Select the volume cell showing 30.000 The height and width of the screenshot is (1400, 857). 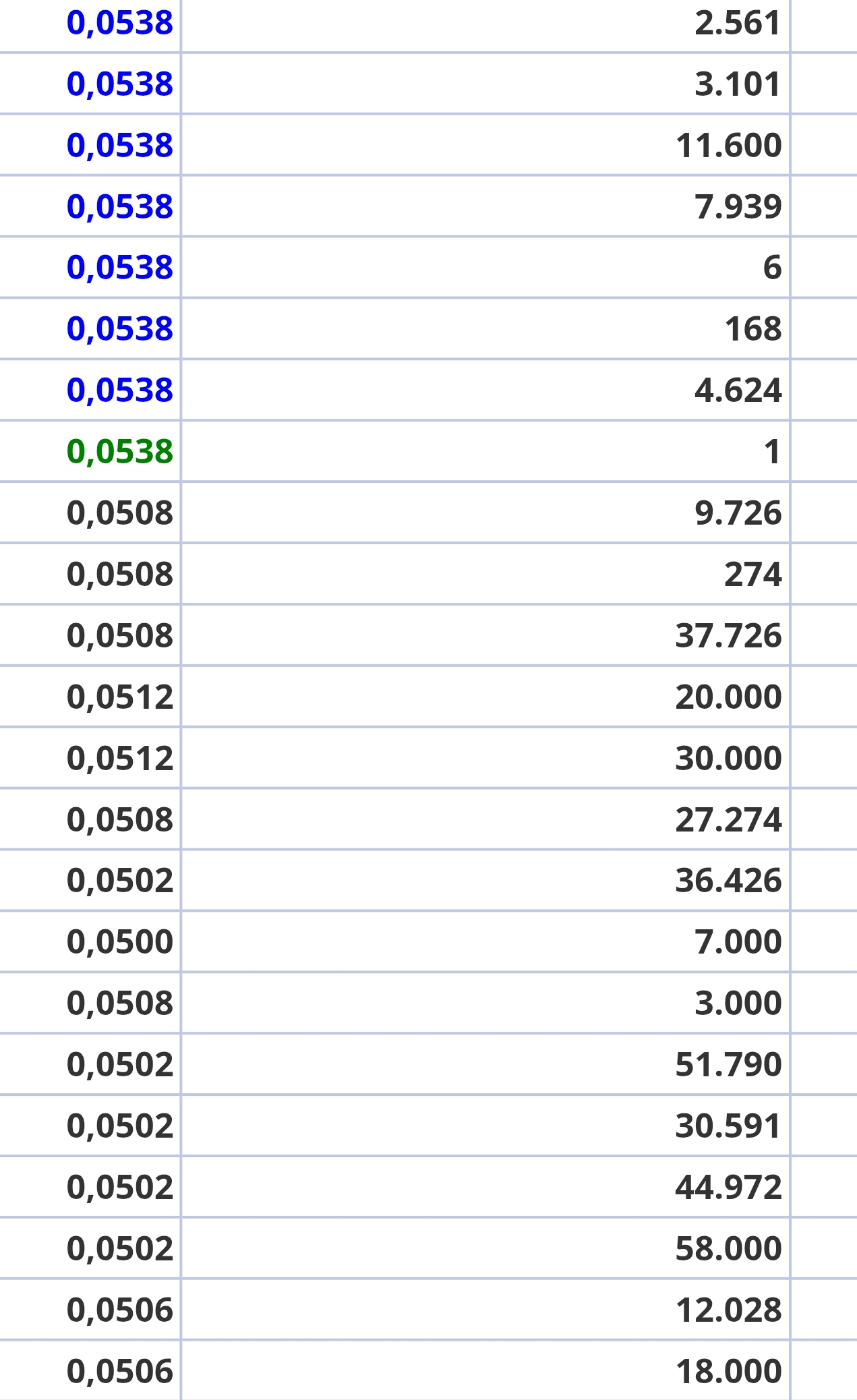(x=728, y=758)
